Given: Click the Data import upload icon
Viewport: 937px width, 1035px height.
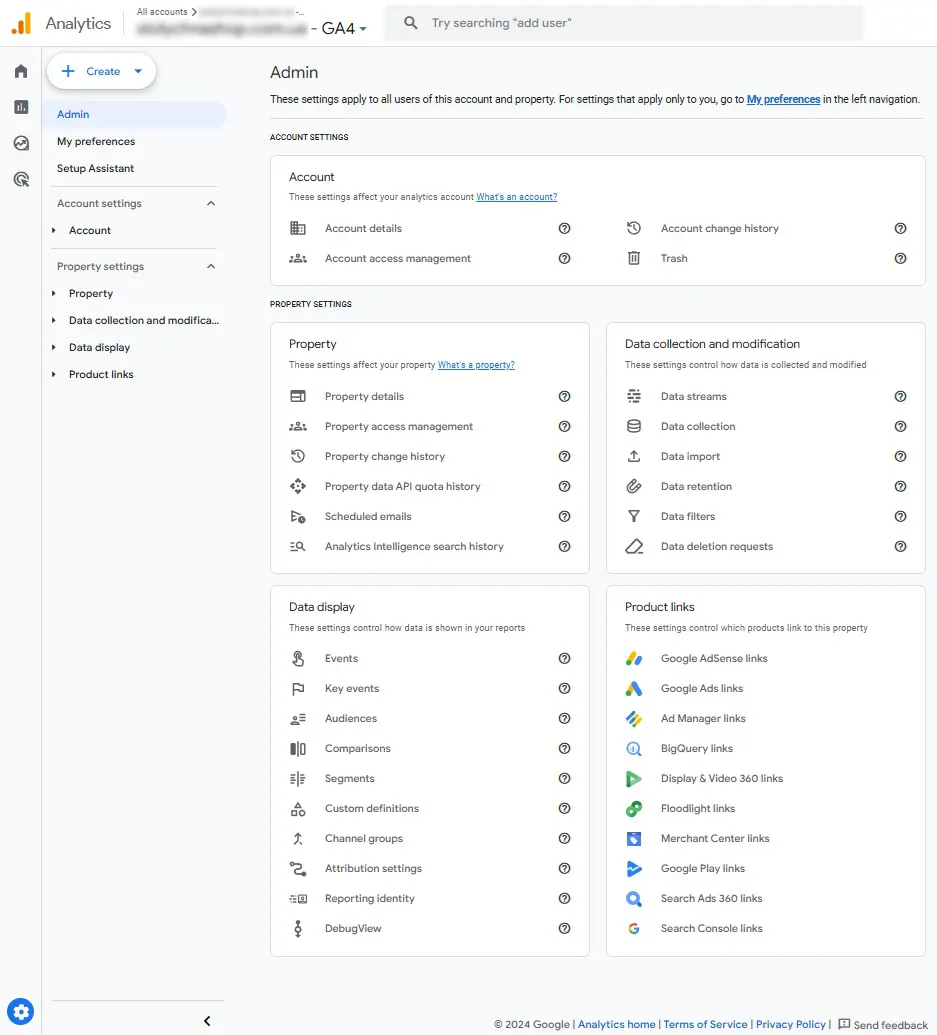Looking at the screenshot, I should click(x=633, y=456).
